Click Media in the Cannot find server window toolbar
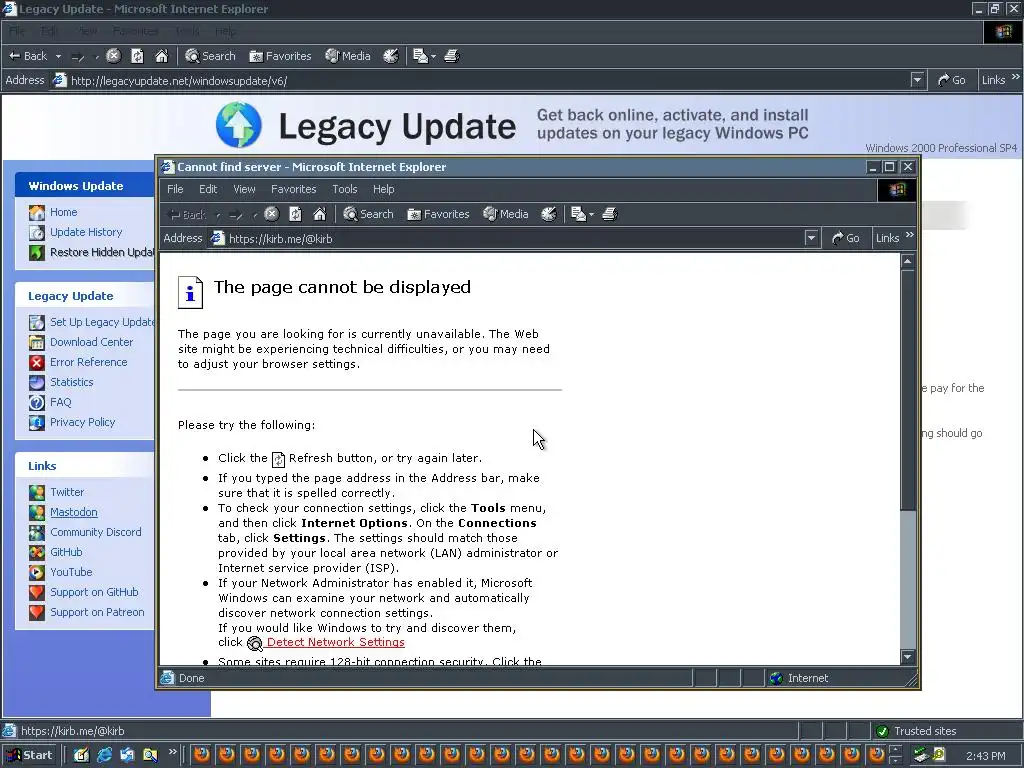This screenshot has width=1024, height=768. pyautogui.click(x=505, y=214)
